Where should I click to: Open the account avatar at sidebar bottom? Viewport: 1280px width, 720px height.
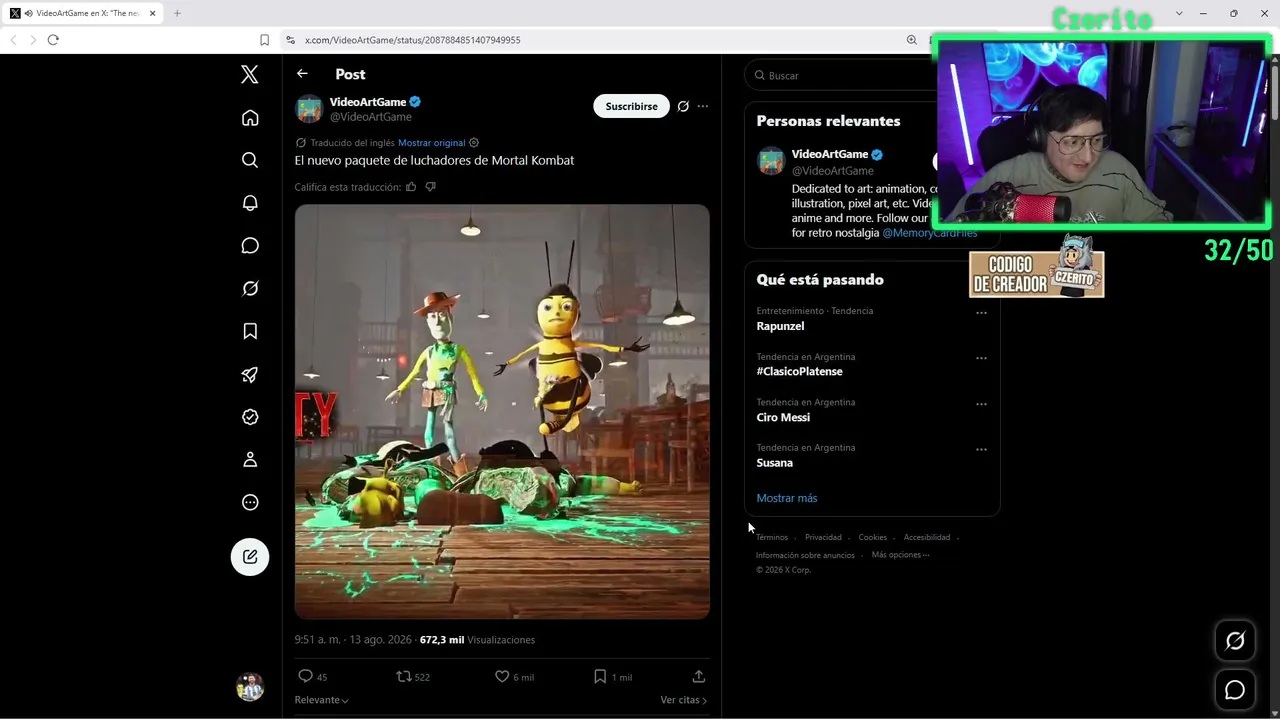point(250,687)
